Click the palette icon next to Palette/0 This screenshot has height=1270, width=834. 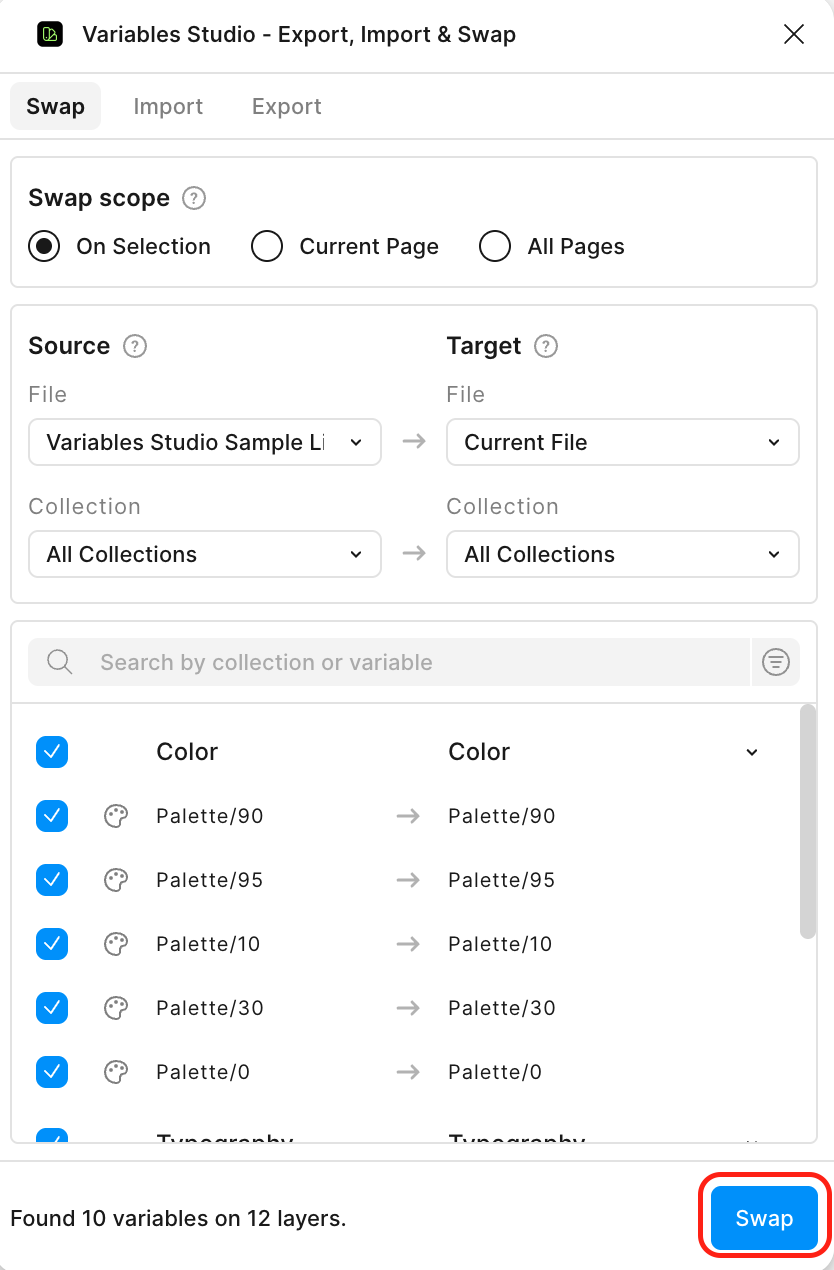click(x=116, y=1072)
